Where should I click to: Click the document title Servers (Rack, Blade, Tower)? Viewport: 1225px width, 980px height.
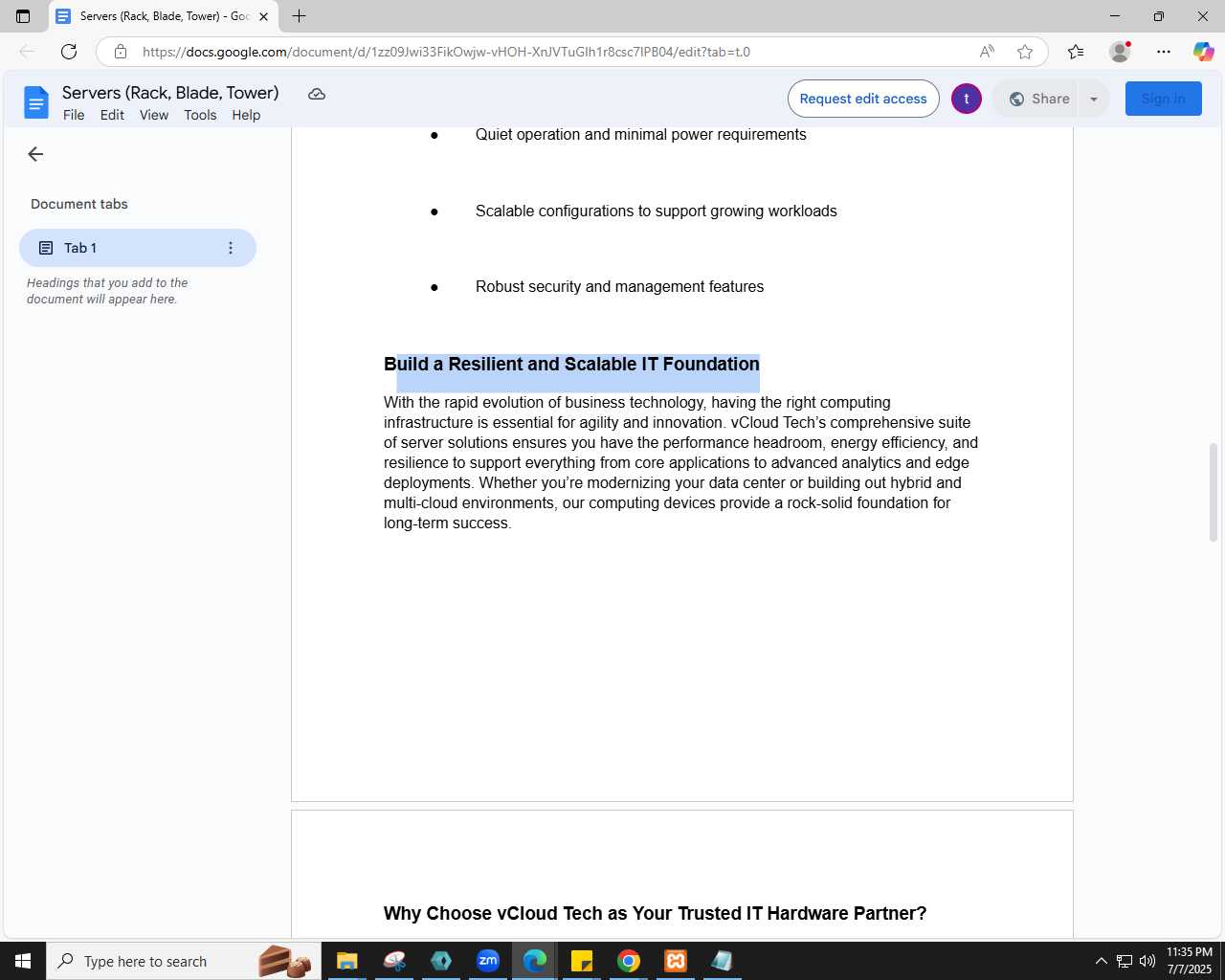(170, 93)
